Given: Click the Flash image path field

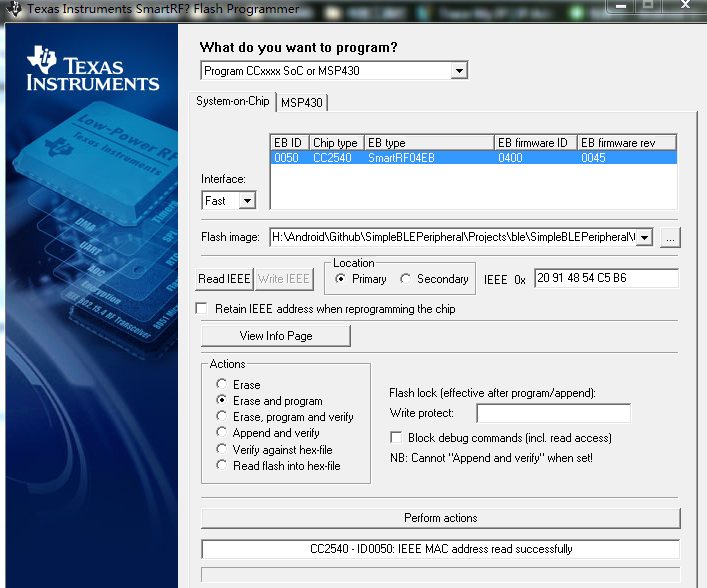Looking at the screenshot, I should pos(454,237).
